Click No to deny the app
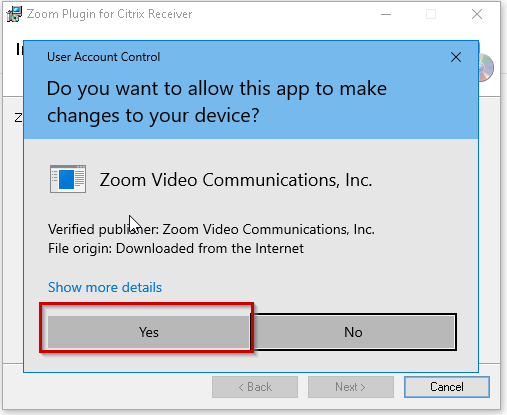 point(353,332)
